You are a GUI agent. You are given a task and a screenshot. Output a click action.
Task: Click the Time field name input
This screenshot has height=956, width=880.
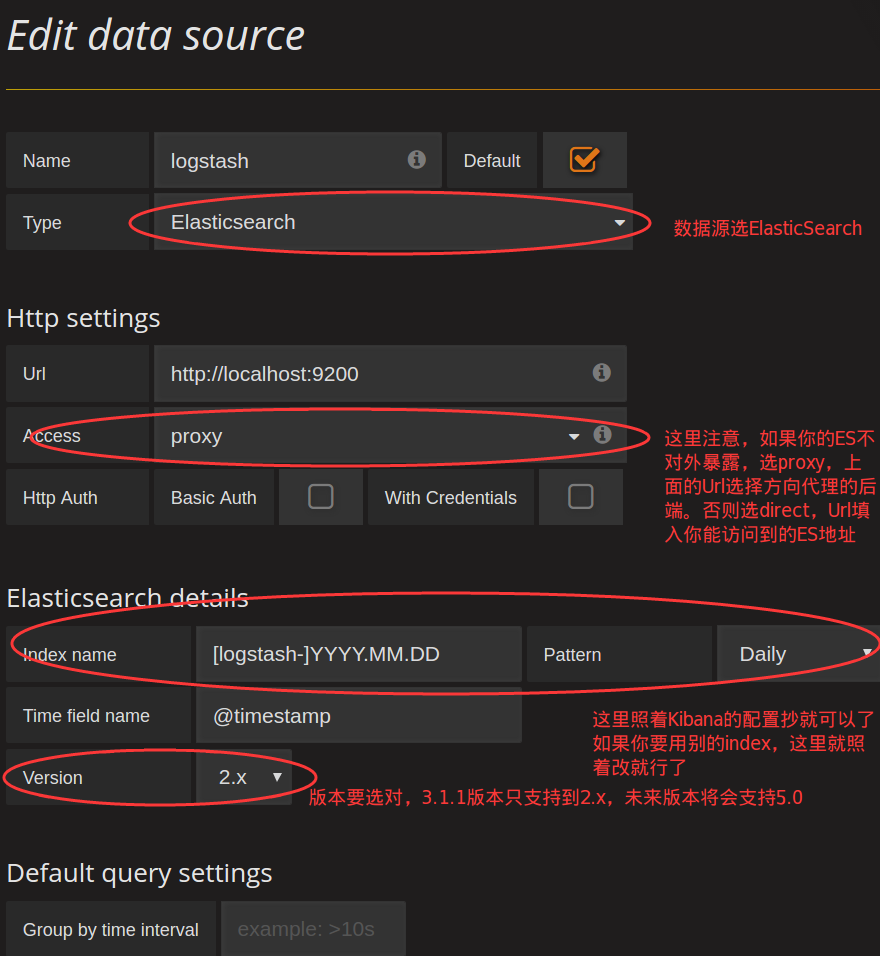358,716
